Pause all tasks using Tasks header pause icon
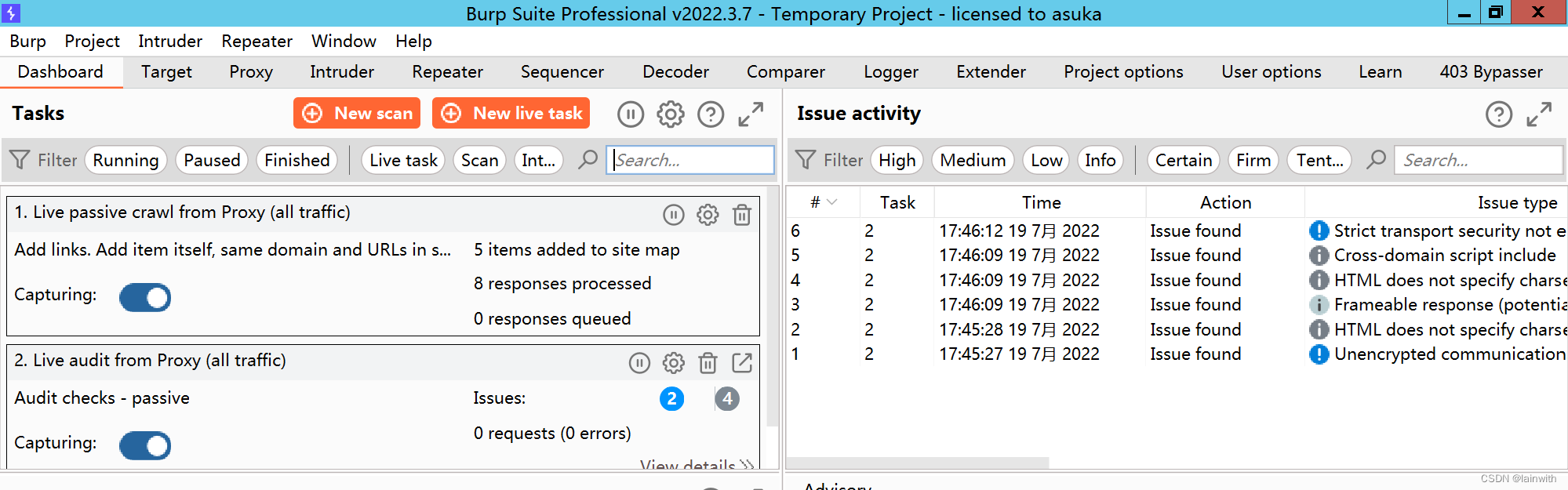Image resolution: width=1568 pixels, height=490 pixels. coord(630,114)
